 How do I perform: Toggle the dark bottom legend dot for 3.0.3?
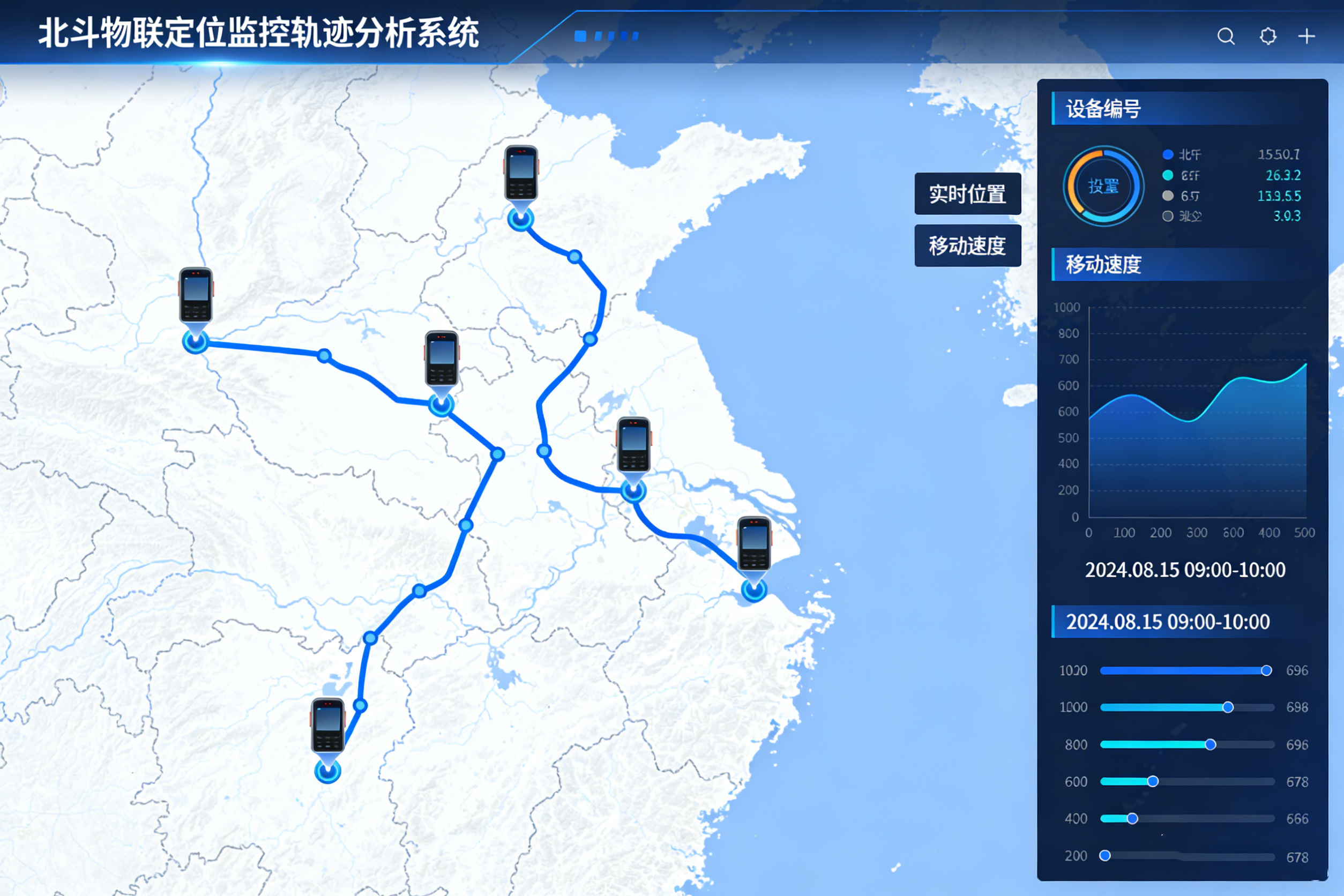[x=1168, y=216]
